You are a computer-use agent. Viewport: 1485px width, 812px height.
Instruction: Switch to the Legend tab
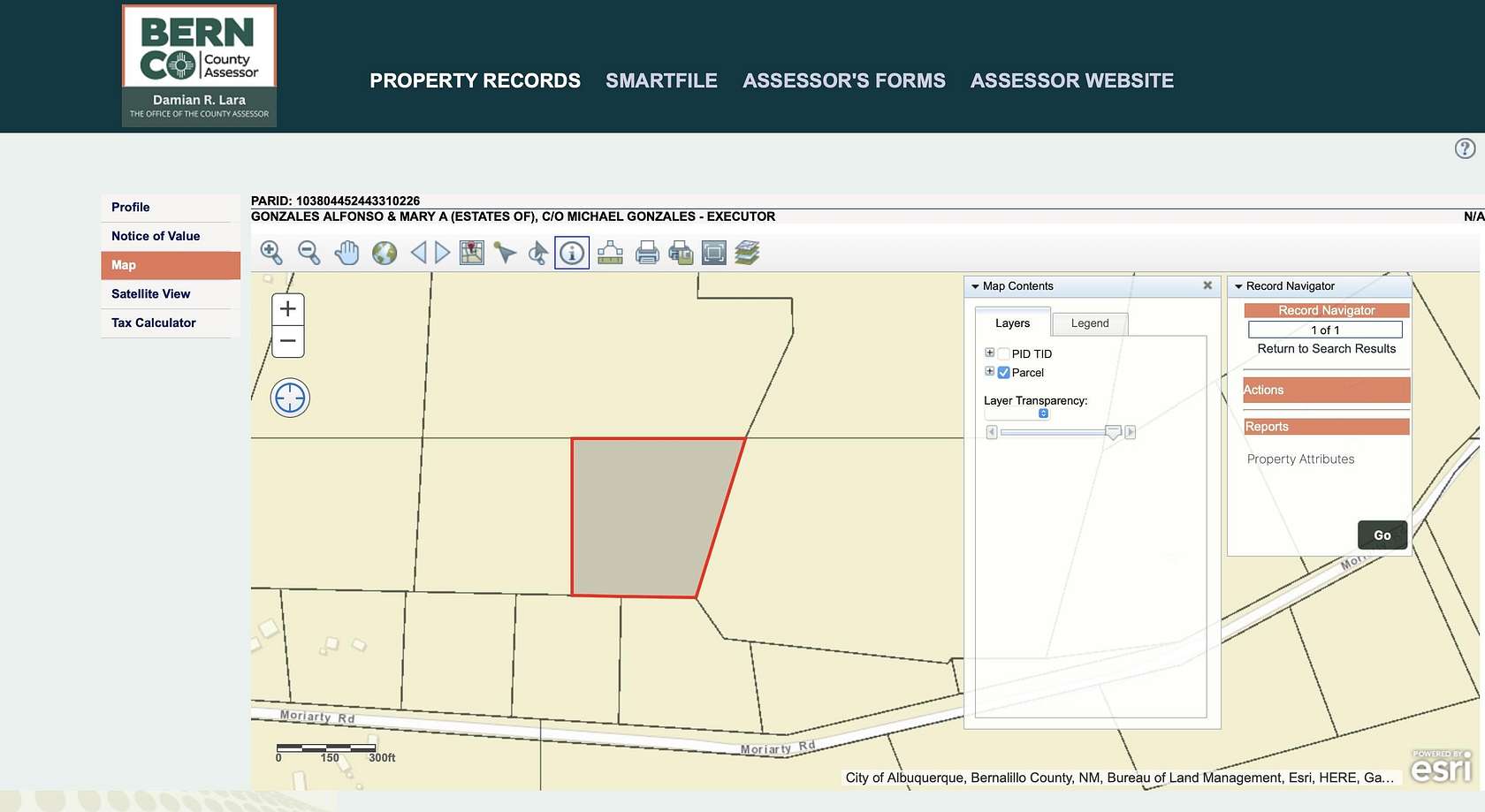[x=1090, y=323]
